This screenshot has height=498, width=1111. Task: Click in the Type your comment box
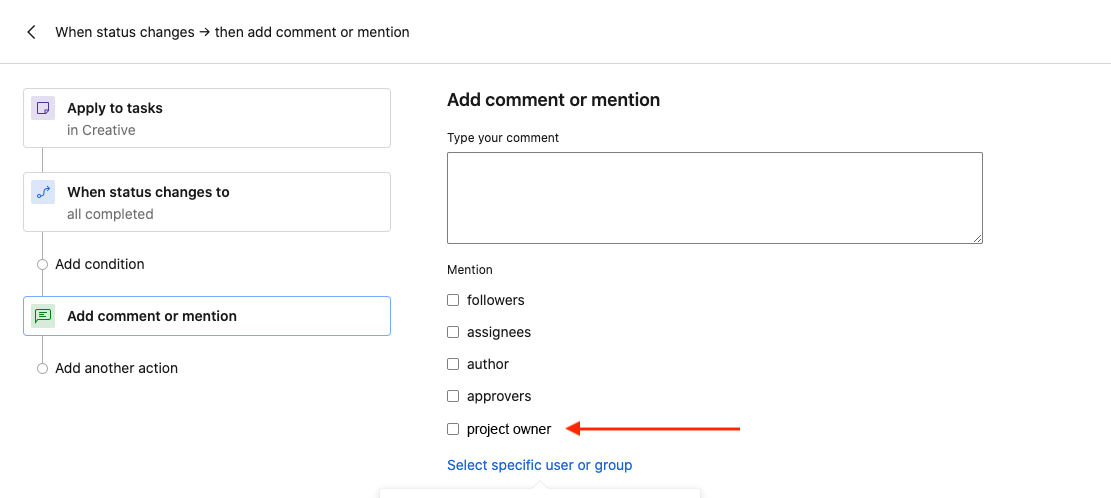pos(714,197)
